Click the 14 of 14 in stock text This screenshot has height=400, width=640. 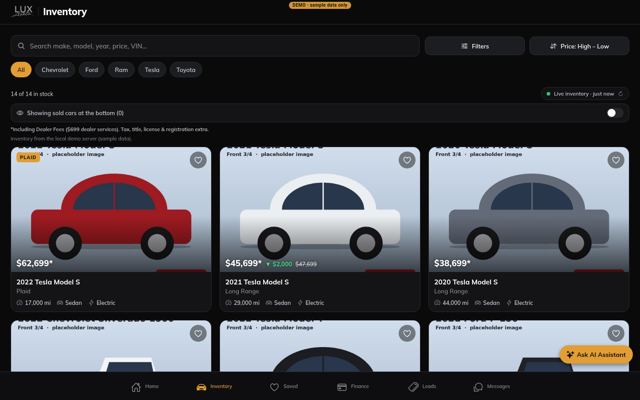pyautogui.click(x=32, y=94)
